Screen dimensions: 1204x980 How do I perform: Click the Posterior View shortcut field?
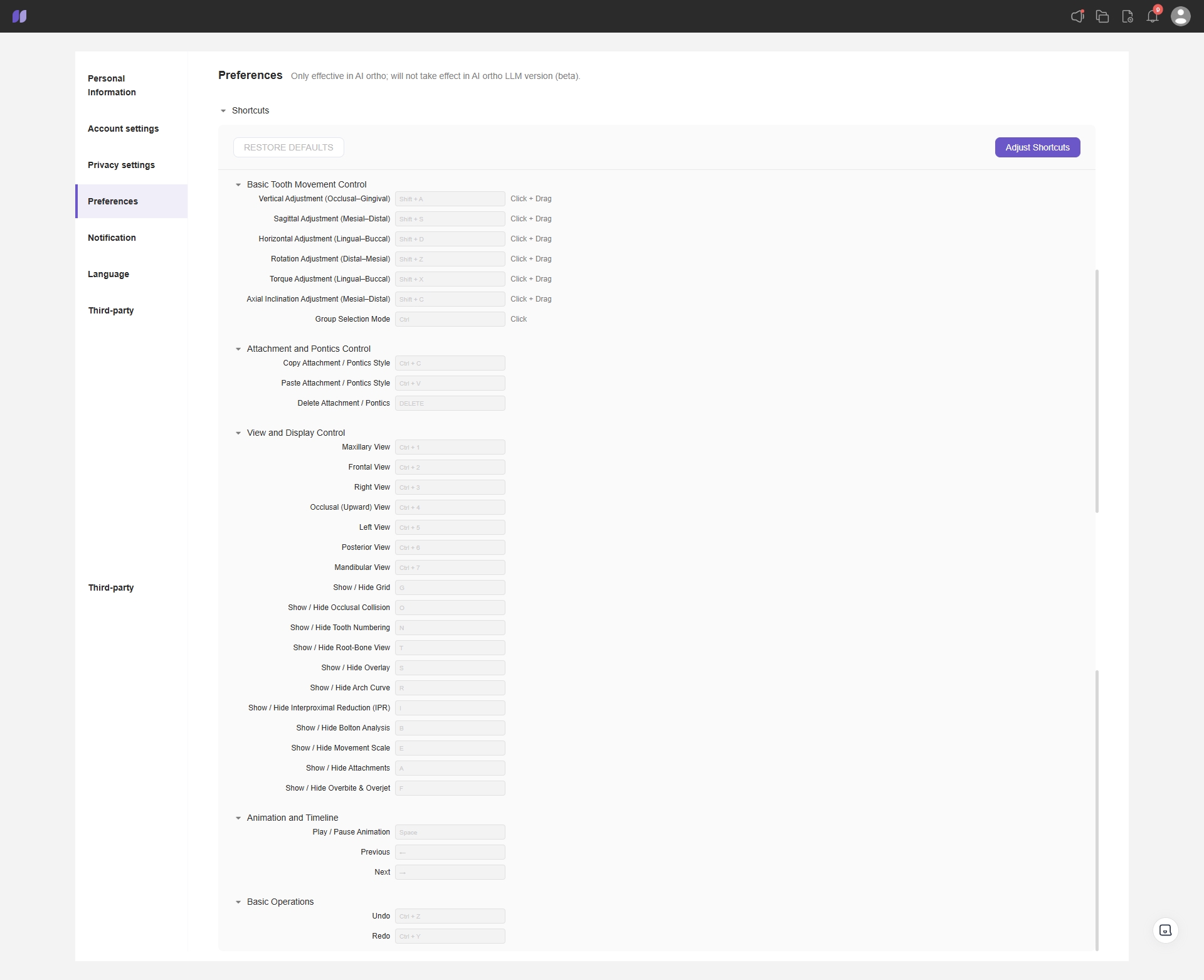coord(450,547)
